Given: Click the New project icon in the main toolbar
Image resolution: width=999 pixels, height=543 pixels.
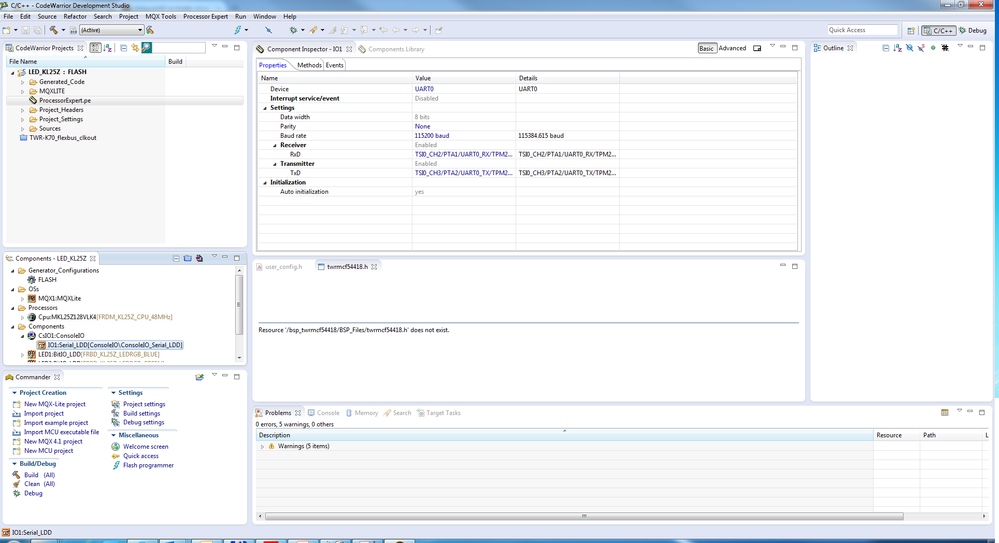Looking at the screenshot, I should click(x=6, y=30).
